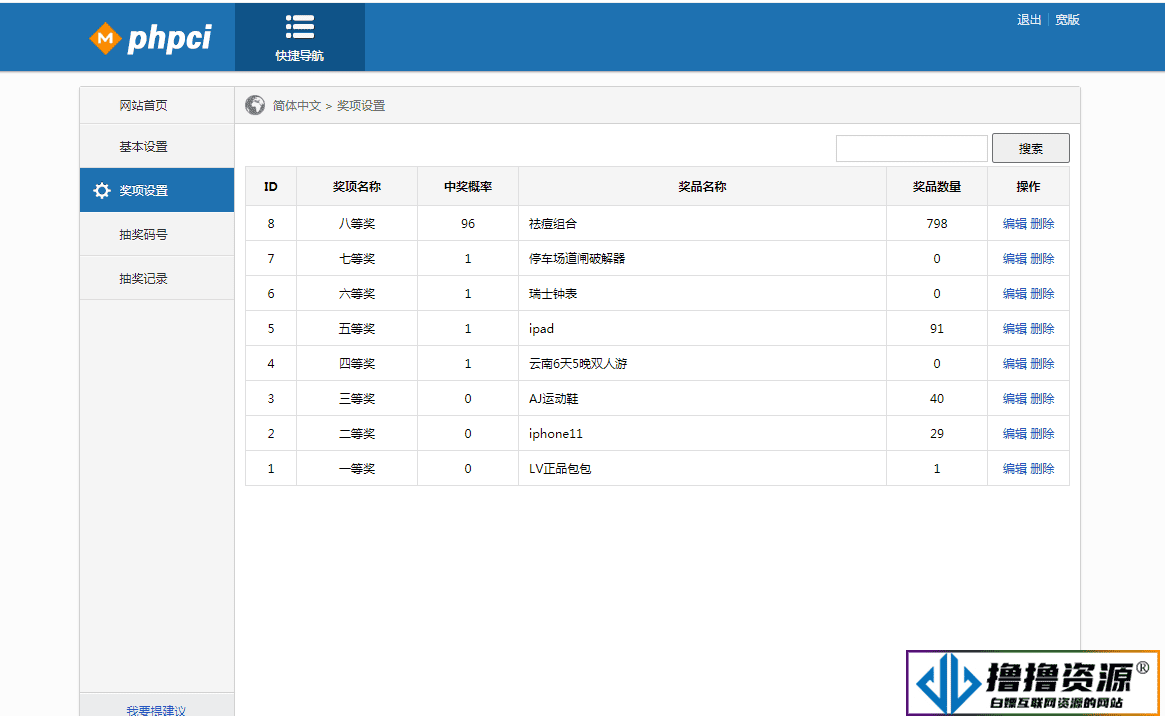Viewport: 1165px width, 716px height.
Task: Log out via 退出 link
Action: [x=1029, y=20]
